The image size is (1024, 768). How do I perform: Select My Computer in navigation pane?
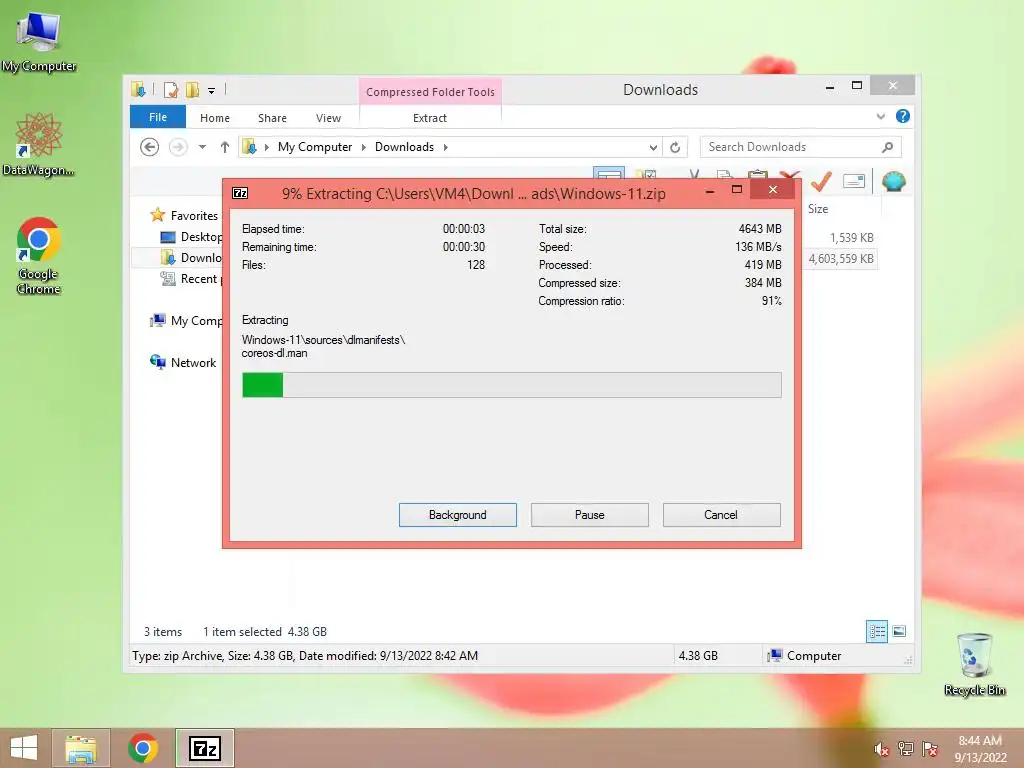pos(187,321)
